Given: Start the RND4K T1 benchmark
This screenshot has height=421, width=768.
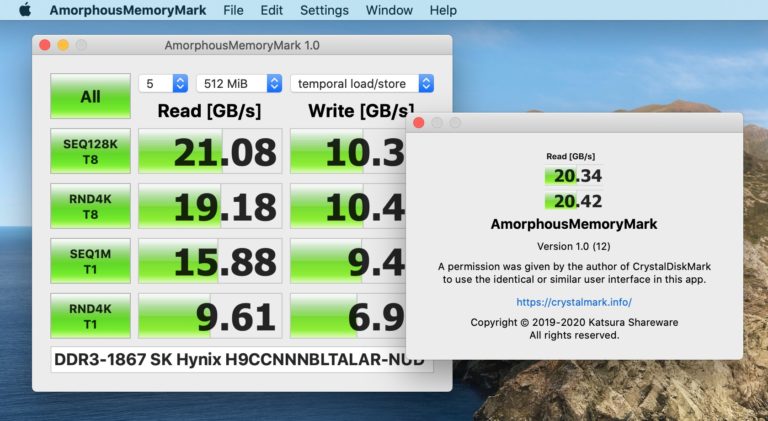Looking at the screenshot, I should click(90, 316).
